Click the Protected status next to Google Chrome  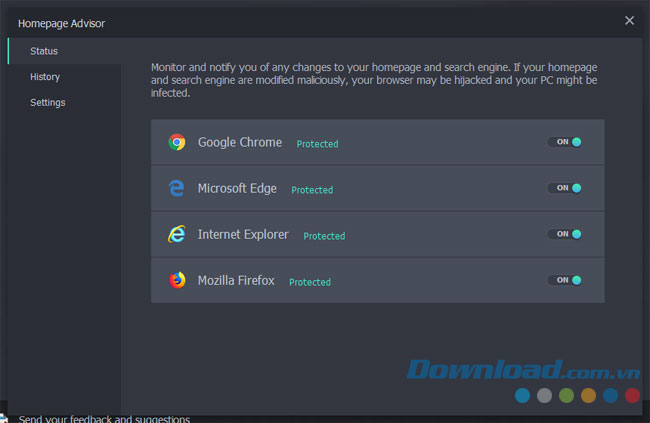[x=318, y=144]
